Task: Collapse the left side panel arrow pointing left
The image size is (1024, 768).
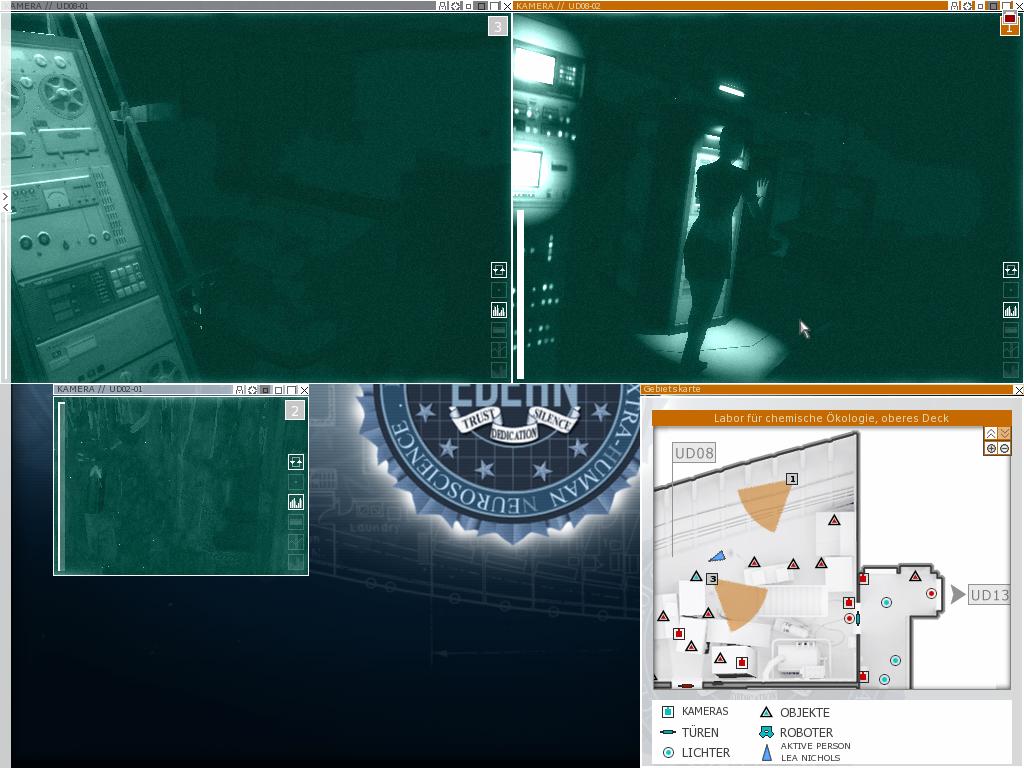Action: tap(5, 208)
